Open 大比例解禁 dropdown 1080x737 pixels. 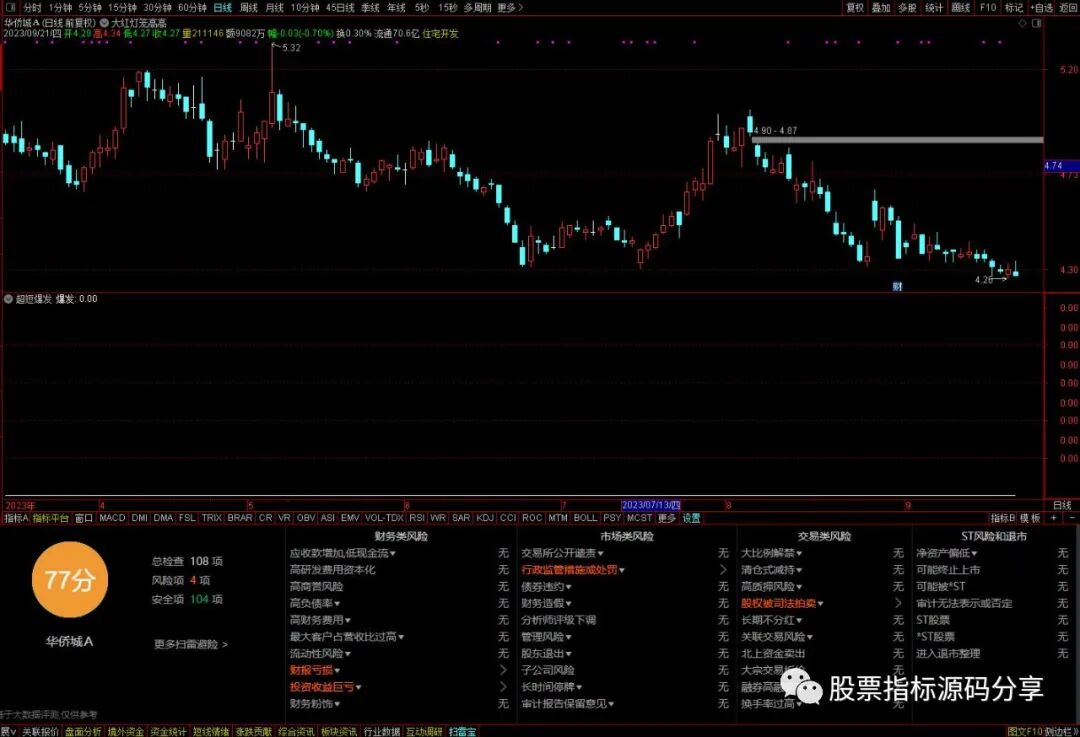[x=771, y=553]
